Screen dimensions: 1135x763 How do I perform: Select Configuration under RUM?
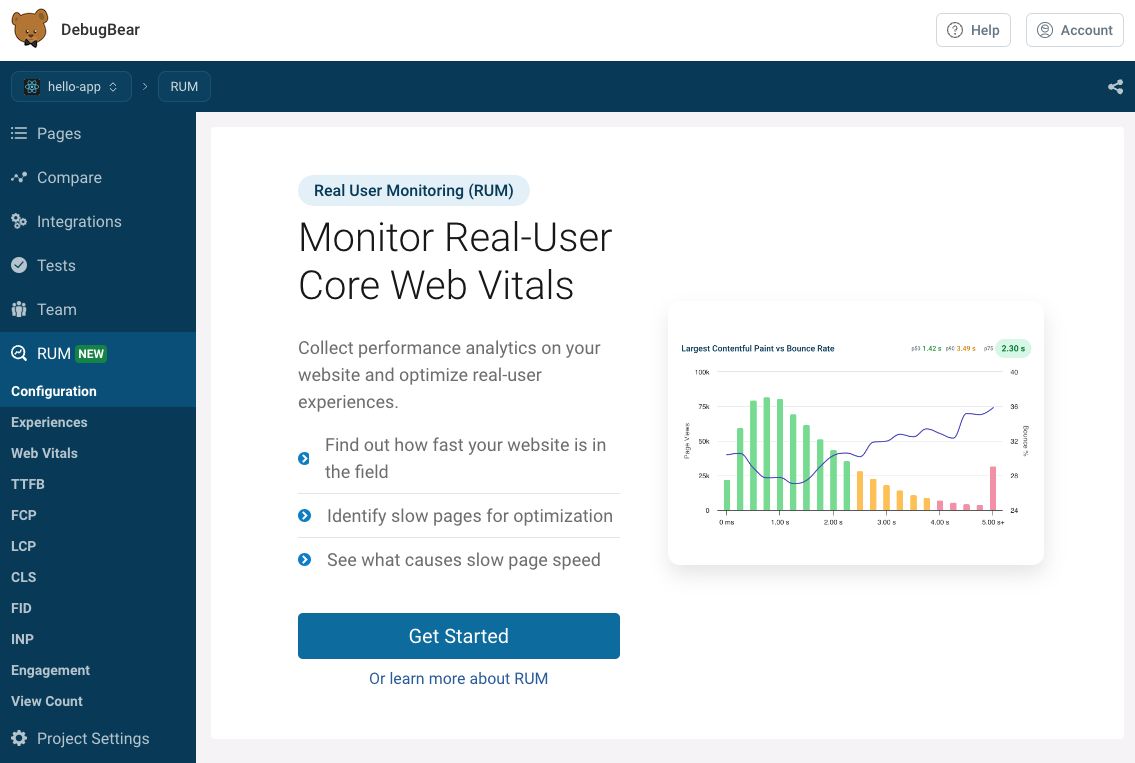(x=98, y=391)
